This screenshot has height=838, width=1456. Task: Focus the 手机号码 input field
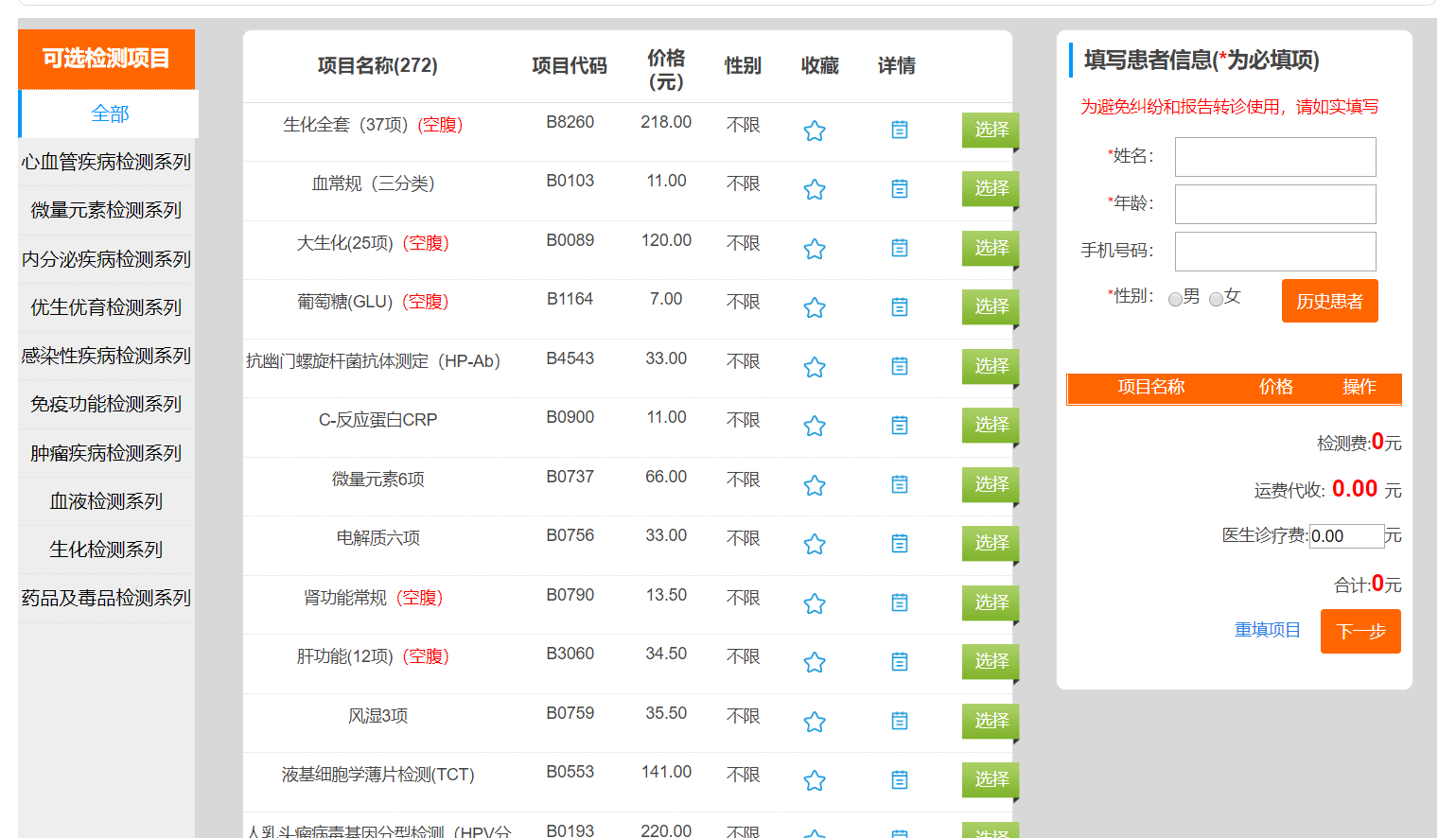(1275, 252)
